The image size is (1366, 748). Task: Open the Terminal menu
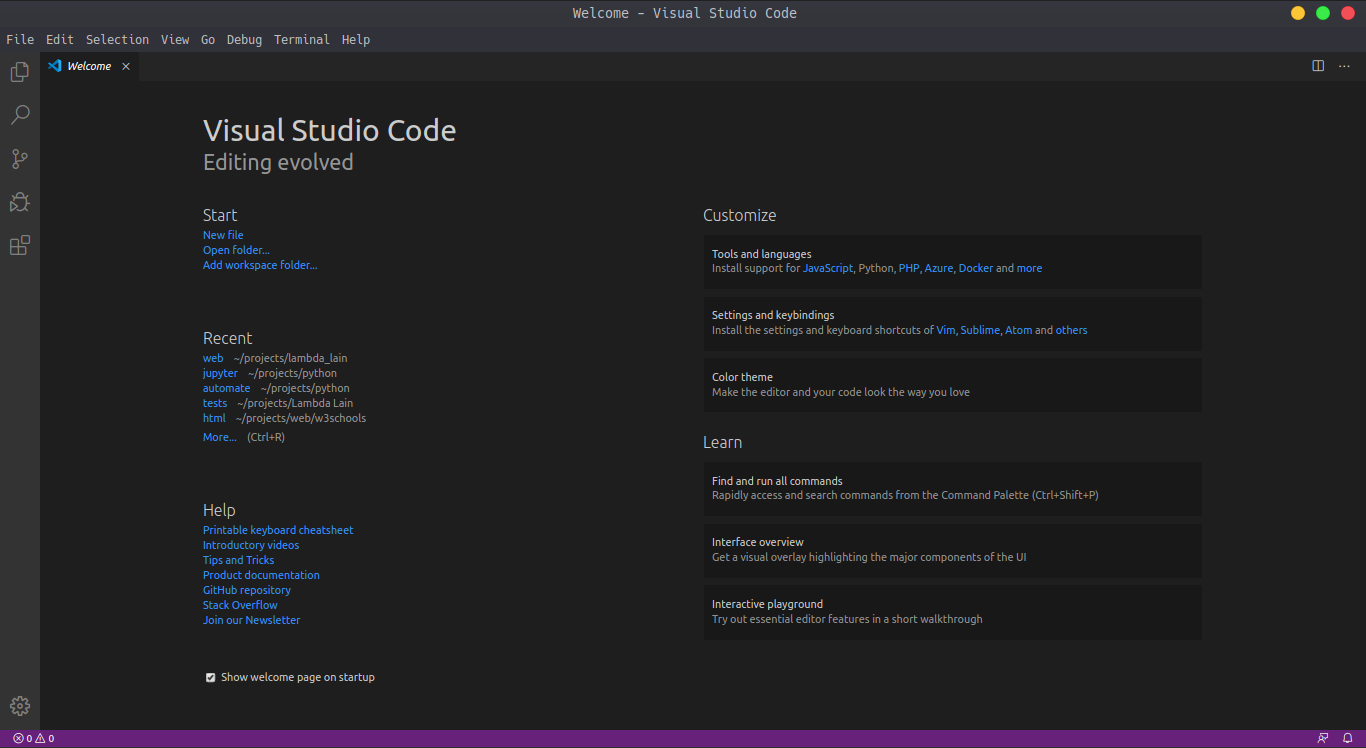point(302,40)
